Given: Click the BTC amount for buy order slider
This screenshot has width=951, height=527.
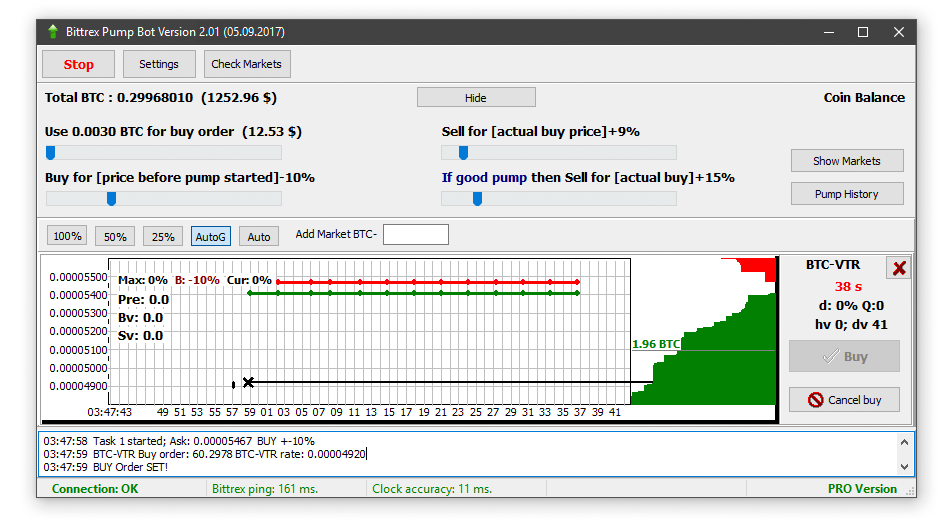Looking at the screenshot, I should click(x=164, y=152).
